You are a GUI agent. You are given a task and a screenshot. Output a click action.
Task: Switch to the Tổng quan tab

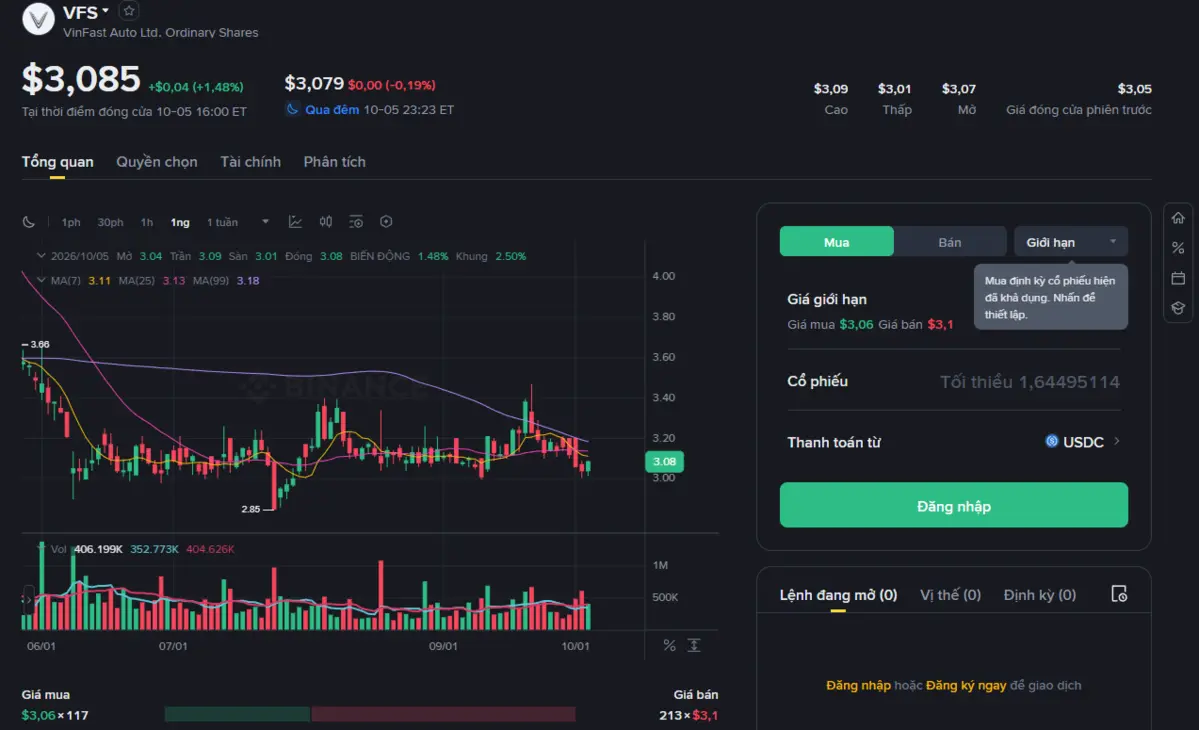click(57, 162)
